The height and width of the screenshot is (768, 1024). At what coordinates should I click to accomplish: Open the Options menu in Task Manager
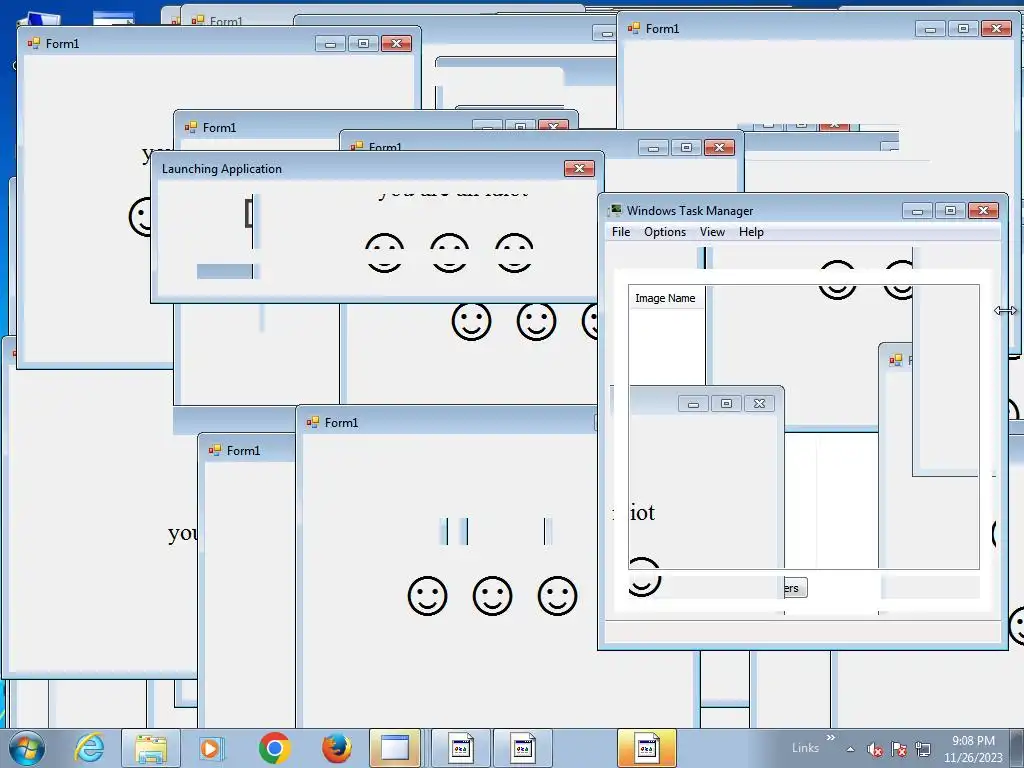(665, 232)
